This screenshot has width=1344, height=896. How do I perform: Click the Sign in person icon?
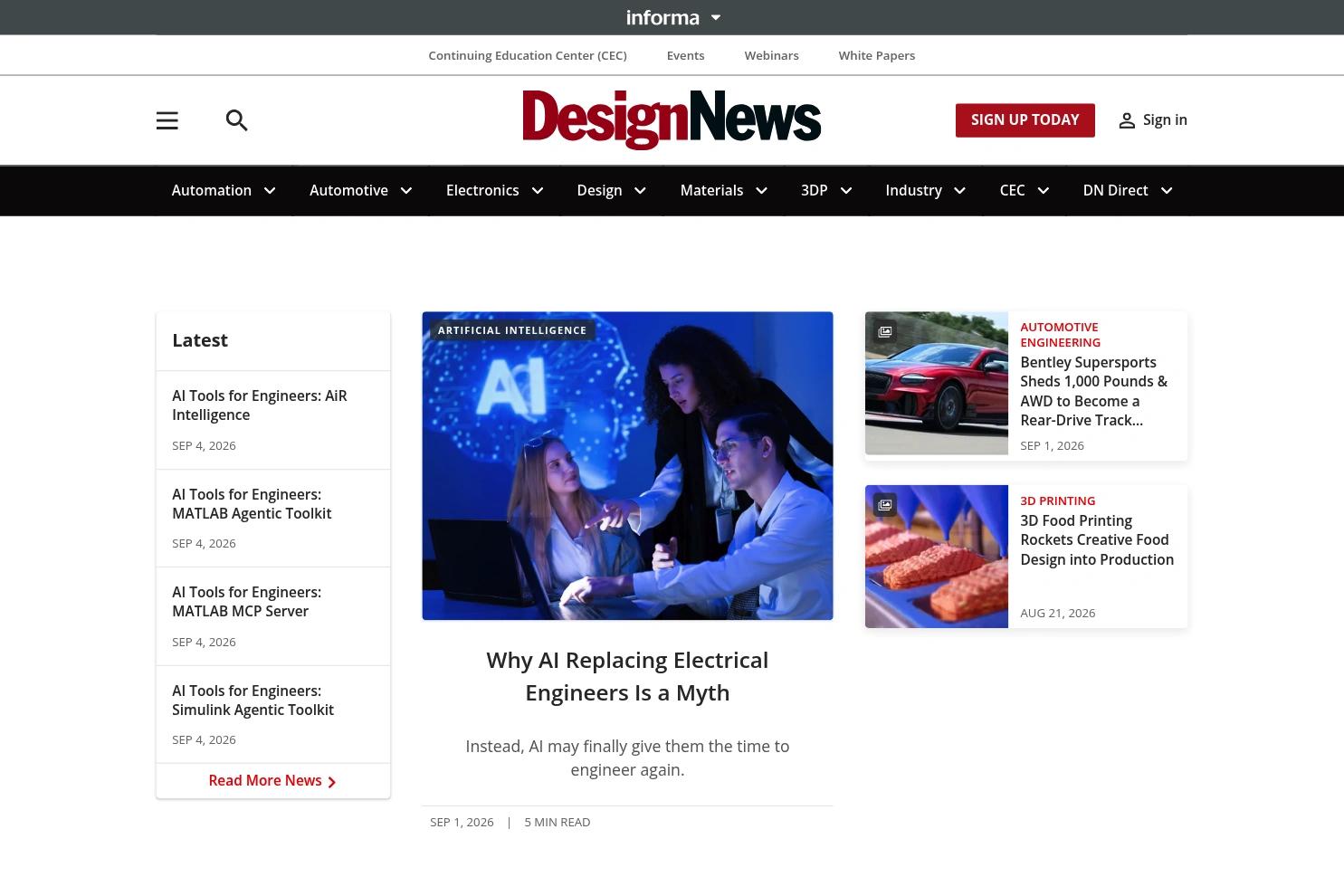tap(1127, 120)
